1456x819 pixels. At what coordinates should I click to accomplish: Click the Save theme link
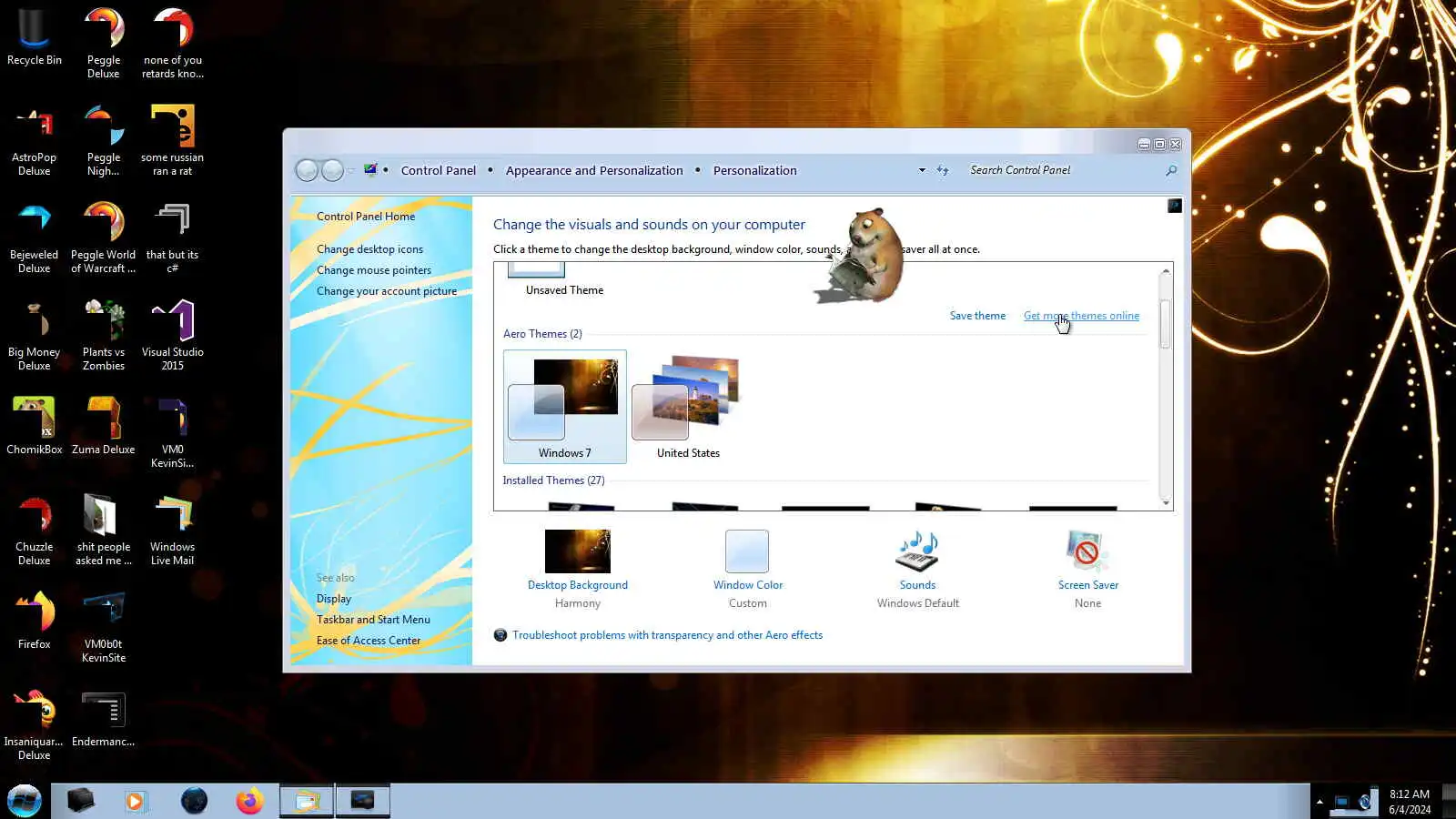(977, 316)
